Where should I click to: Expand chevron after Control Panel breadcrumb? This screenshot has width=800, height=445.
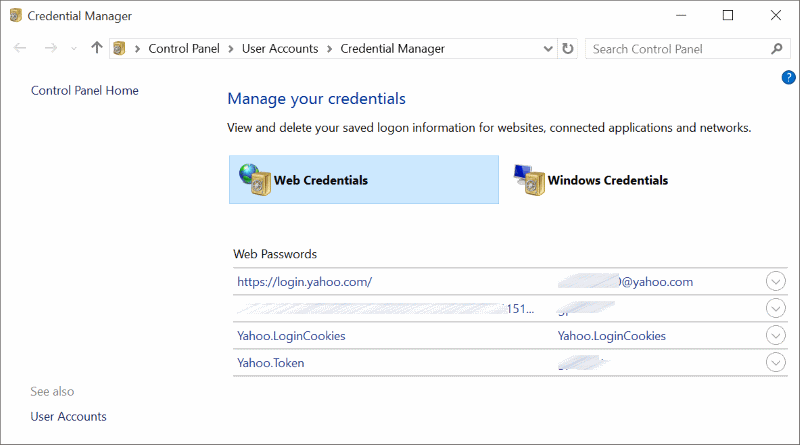coord(231,49)
